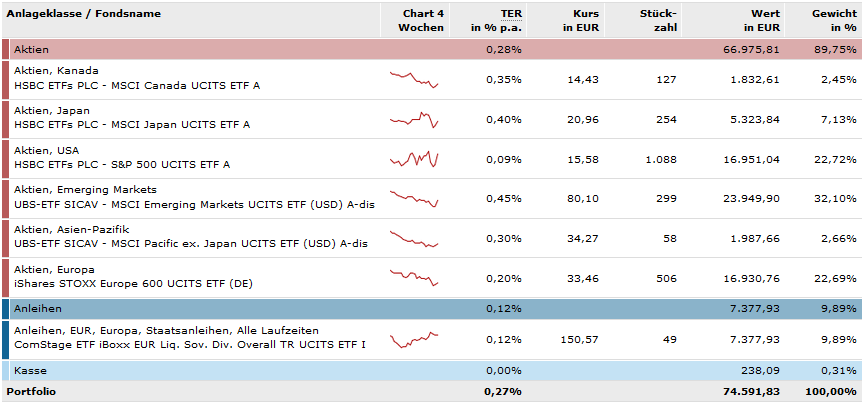The width and height of the screenshot is (863, 405).
Task: Open the MSCI Canada 4-week sparkline chart
Action: (414, 79)
